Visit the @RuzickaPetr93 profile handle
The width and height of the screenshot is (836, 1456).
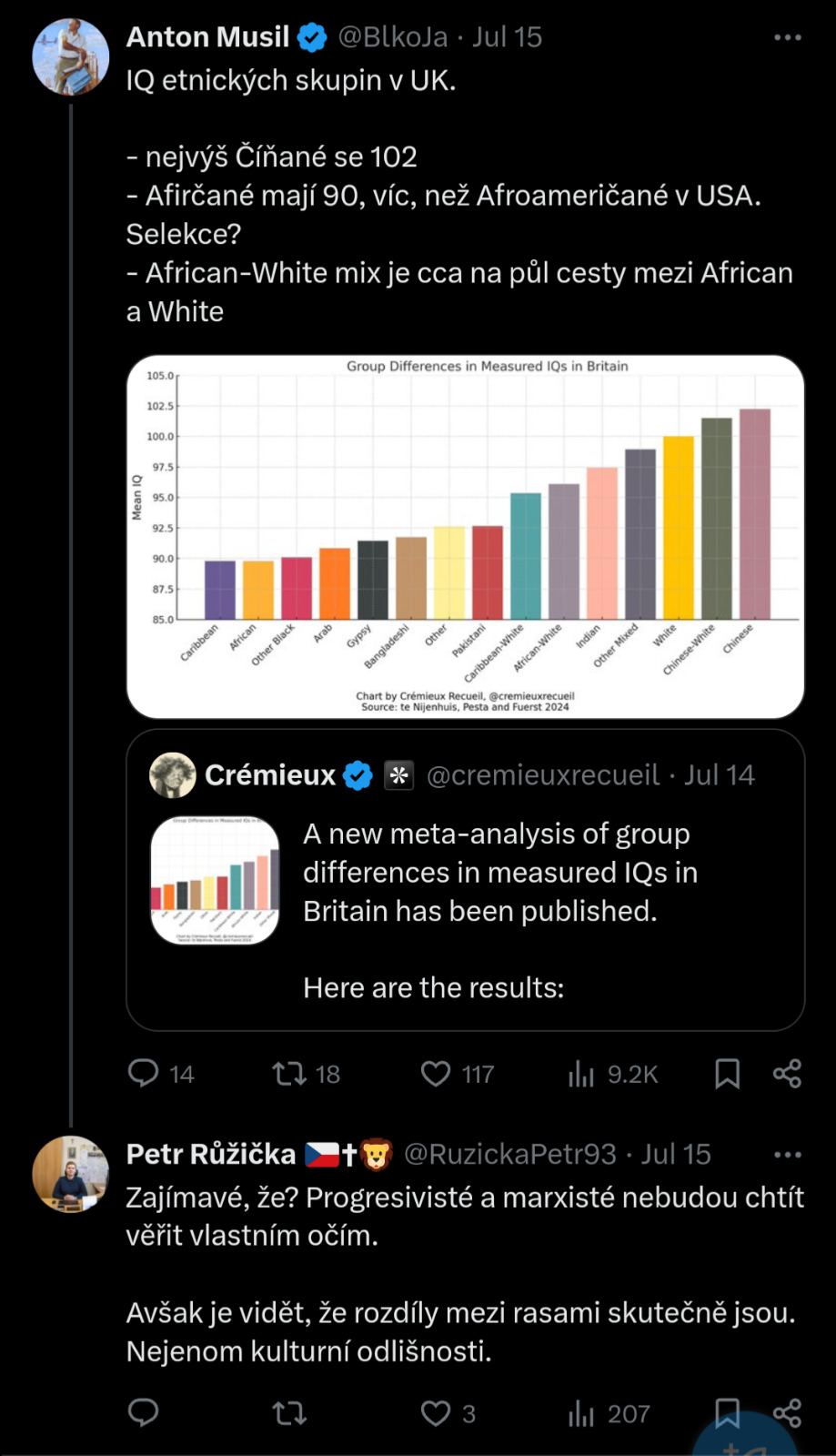click(510, 1155)
